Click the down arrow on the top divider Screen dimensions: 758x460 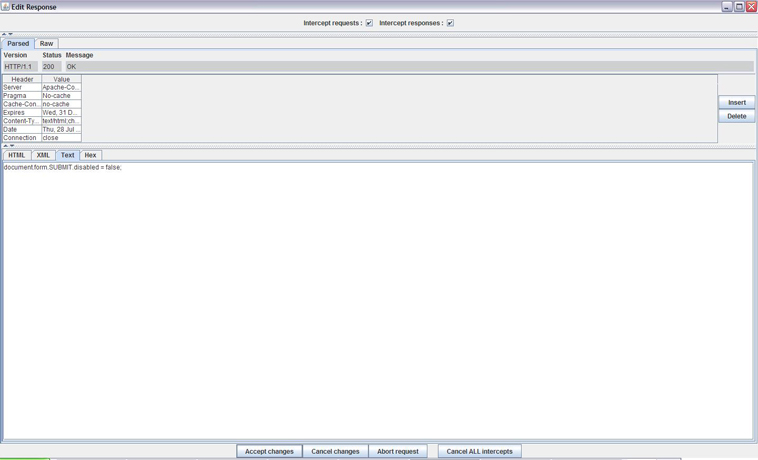tap(11, 34)
